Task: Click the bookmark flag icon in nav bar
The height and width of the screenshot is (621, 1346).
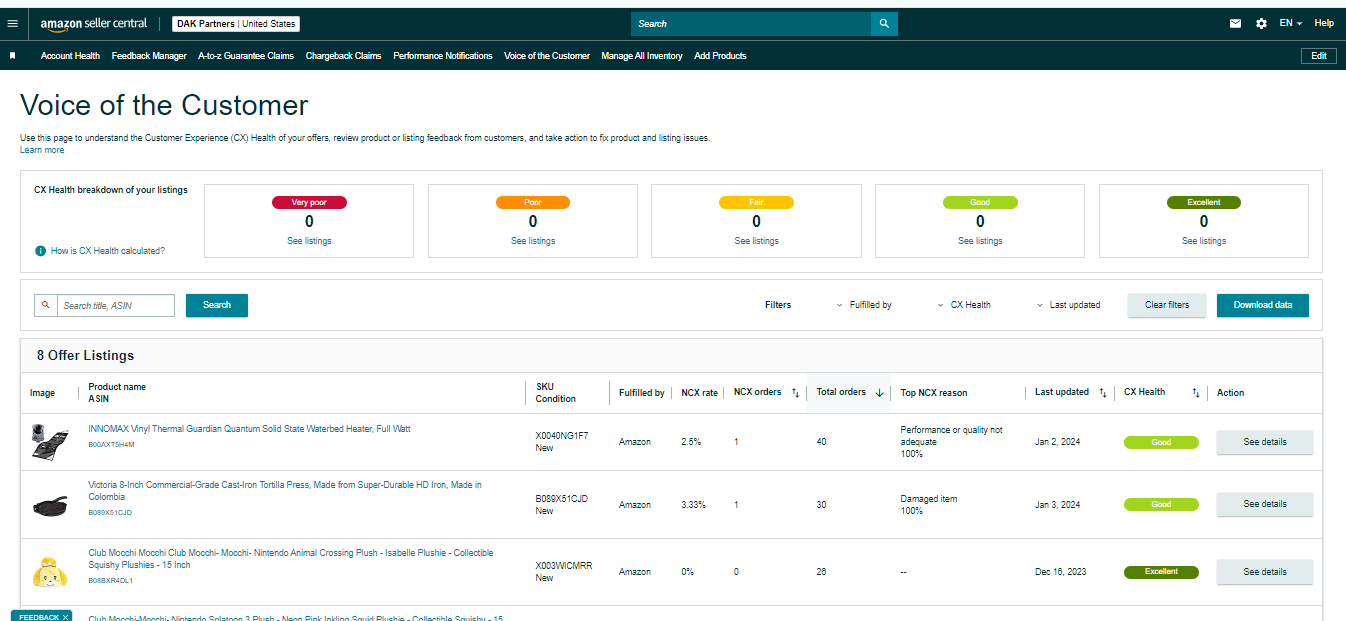Action: coord(12,56)
